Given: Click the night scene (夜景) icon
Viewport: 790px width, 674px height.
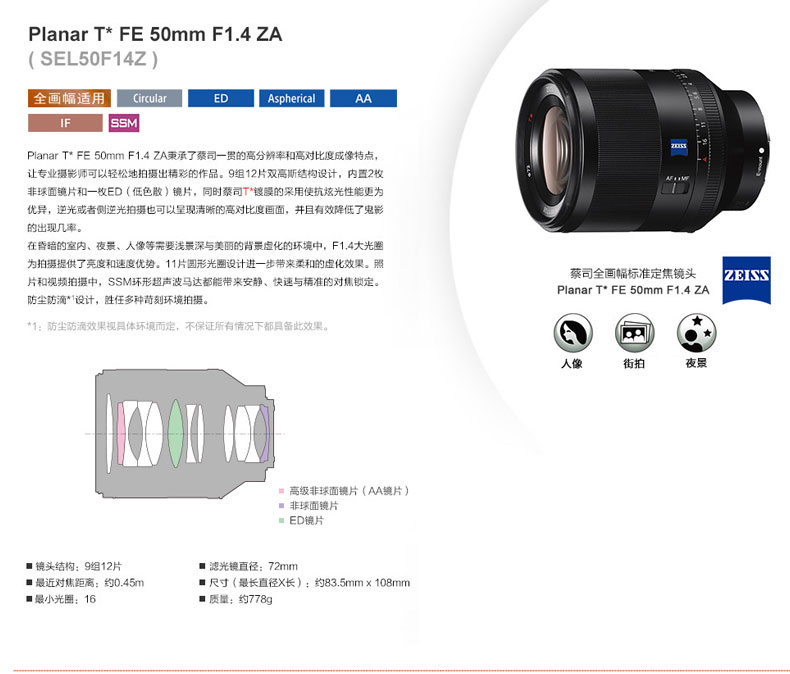Looking at the screenshot, I should pos(696,333).
